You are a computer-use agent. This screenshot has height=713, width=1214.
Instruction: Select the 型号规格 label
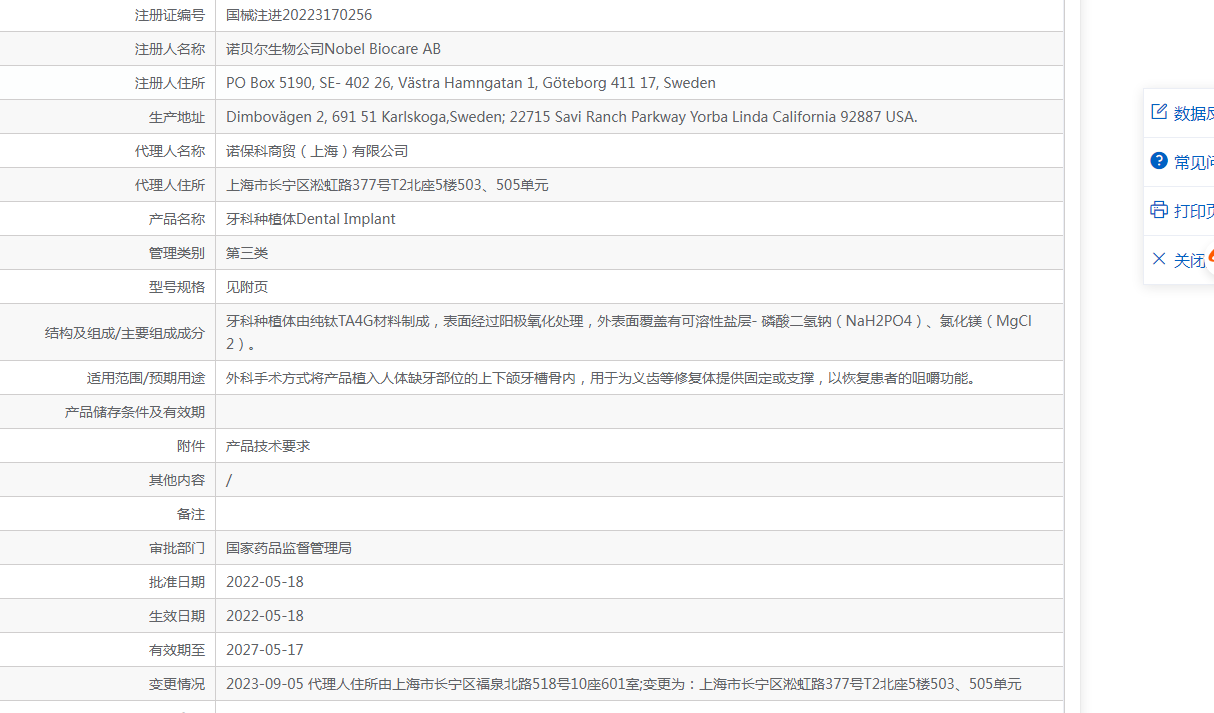coord(177,287)
